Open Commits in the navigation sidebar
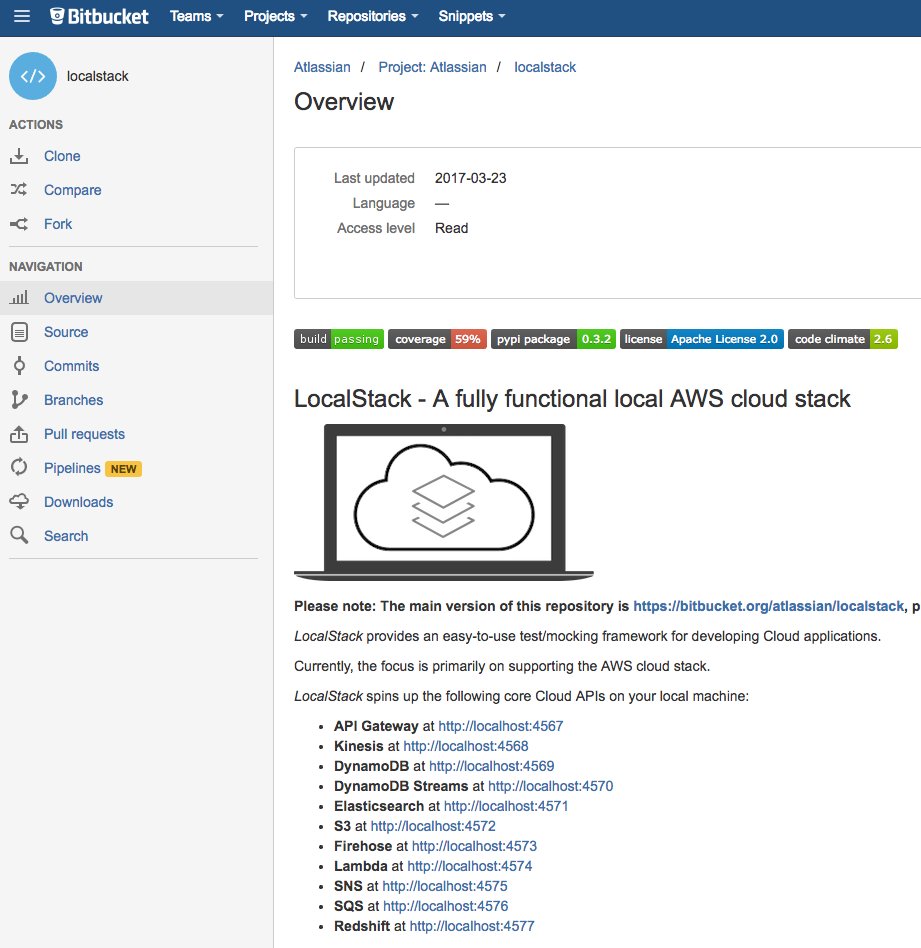The image size is (921, 948). coord(71,366)
